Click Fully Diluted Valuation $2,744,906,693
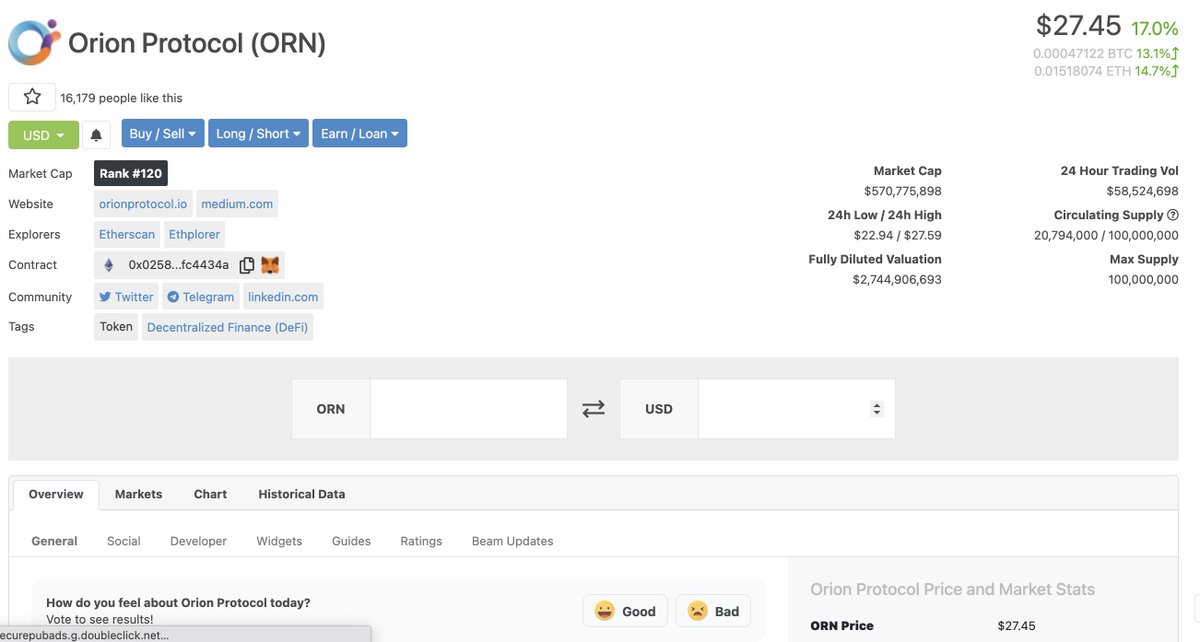 pos(897,279)
